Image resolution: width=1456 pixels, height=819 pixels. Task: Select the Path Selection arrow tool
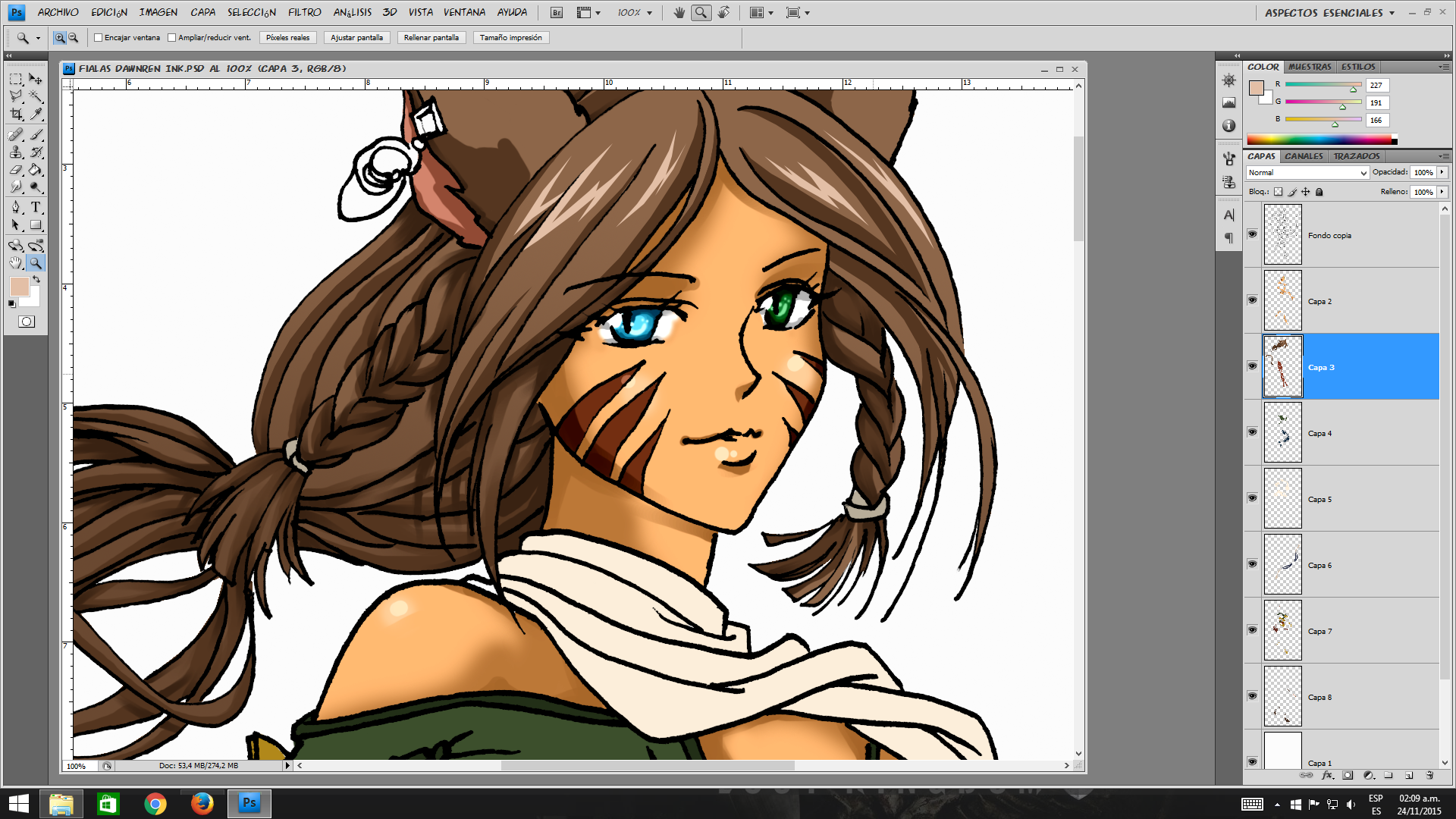(x=15, y=224)
